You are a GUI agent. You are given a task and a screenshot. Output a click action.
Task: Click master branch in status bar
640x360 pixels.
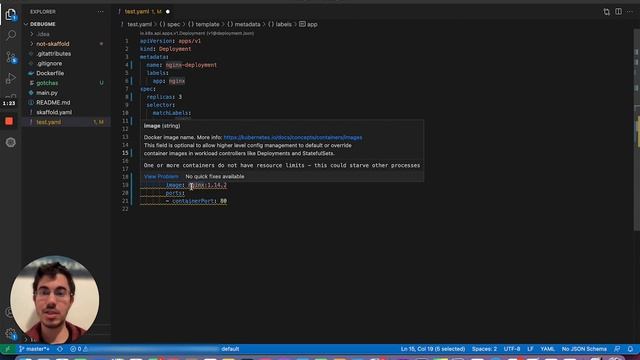click(34, 349)
